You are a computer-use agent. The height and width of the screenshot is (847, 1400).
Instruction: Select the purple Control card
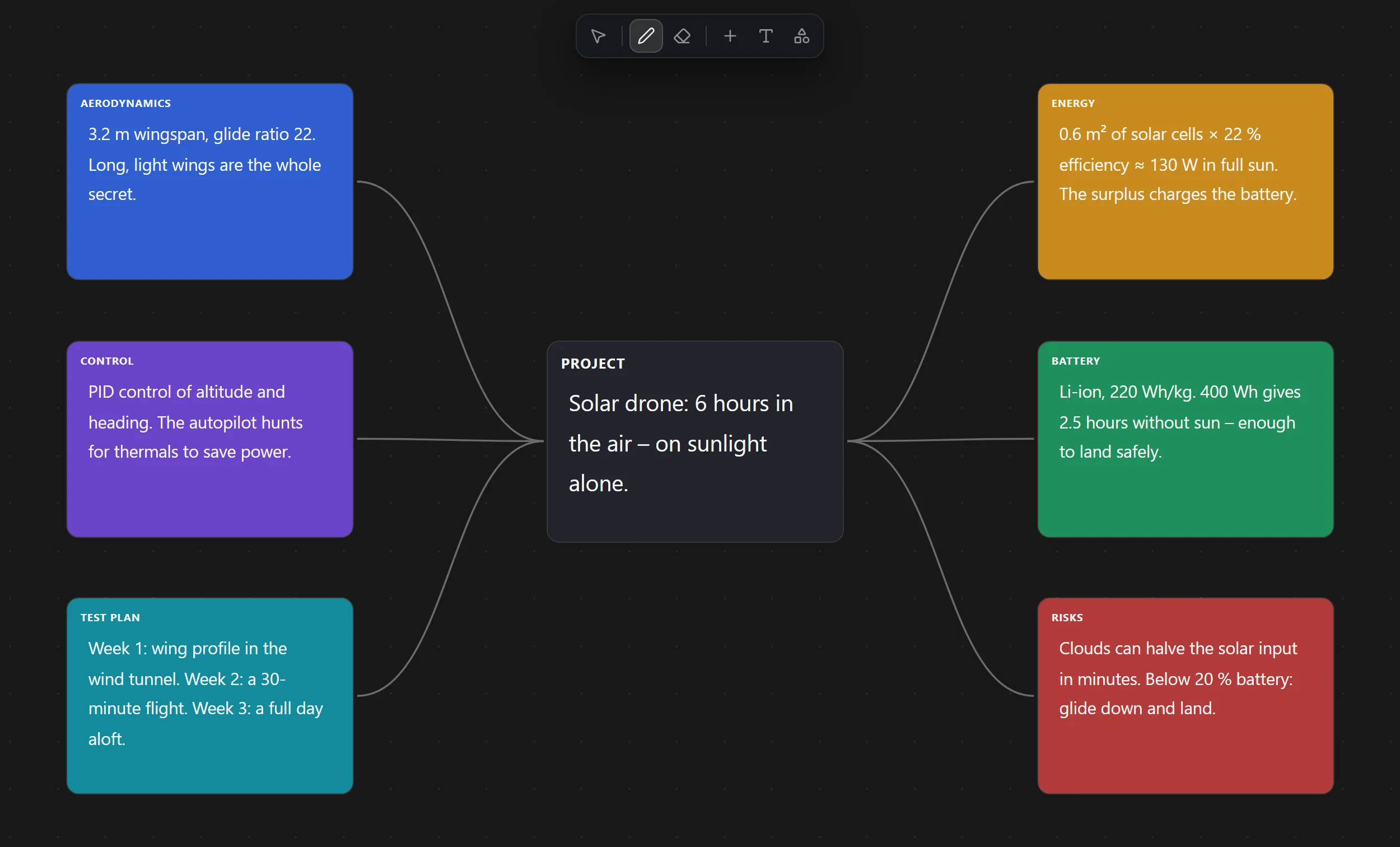[210, 439]
